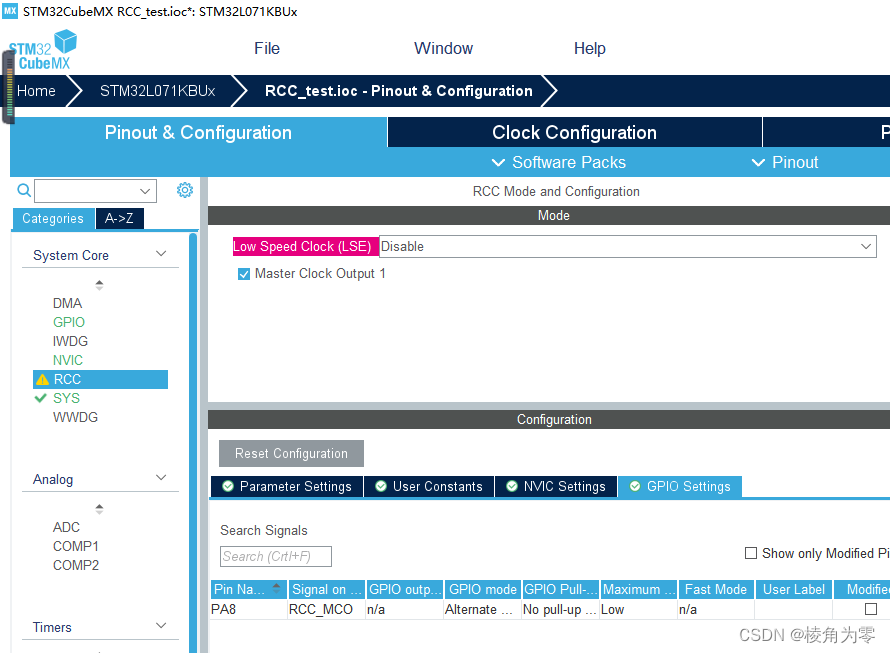
Task: Expand the Pinout menu
Action: pos(785,162)
